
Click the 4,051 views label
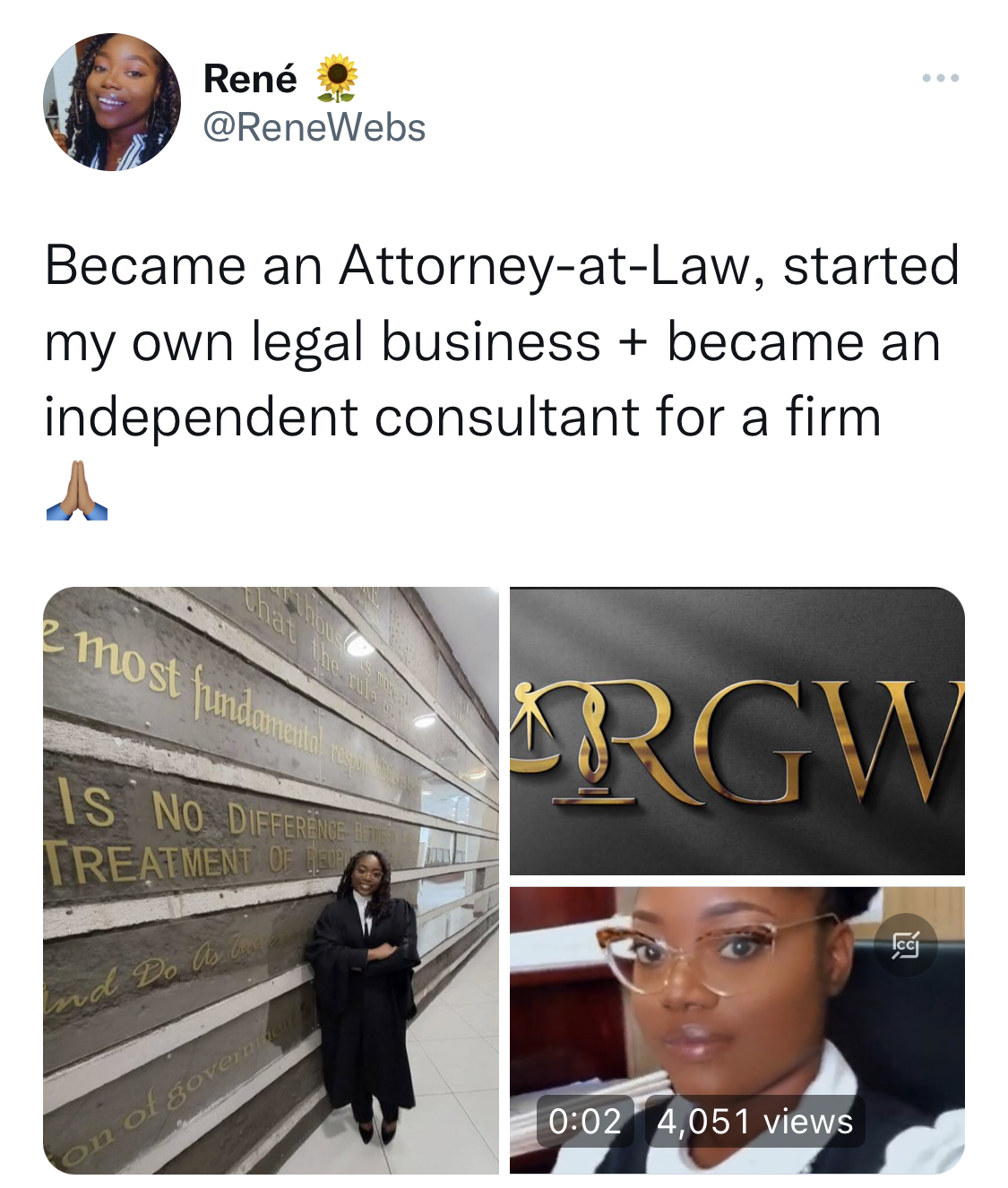(x=754, y=1121)
